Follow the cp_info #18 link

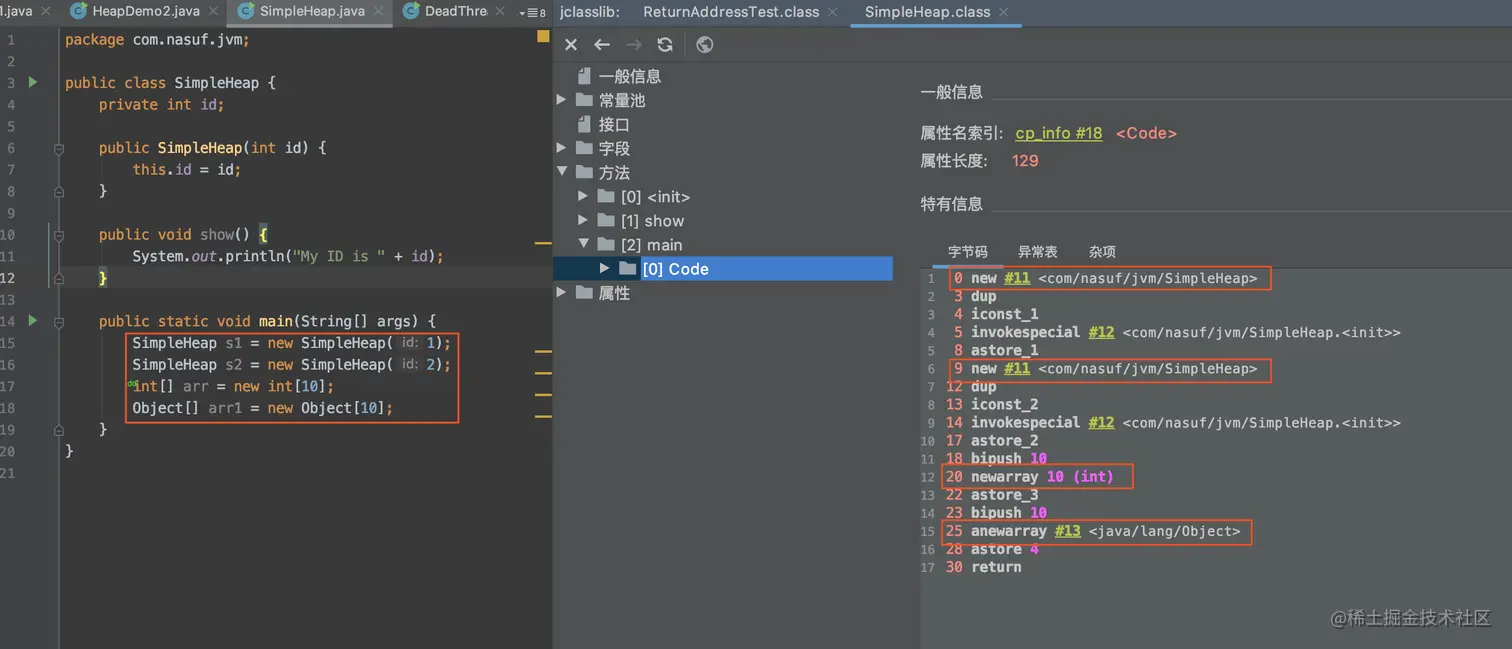(1059, 133)
